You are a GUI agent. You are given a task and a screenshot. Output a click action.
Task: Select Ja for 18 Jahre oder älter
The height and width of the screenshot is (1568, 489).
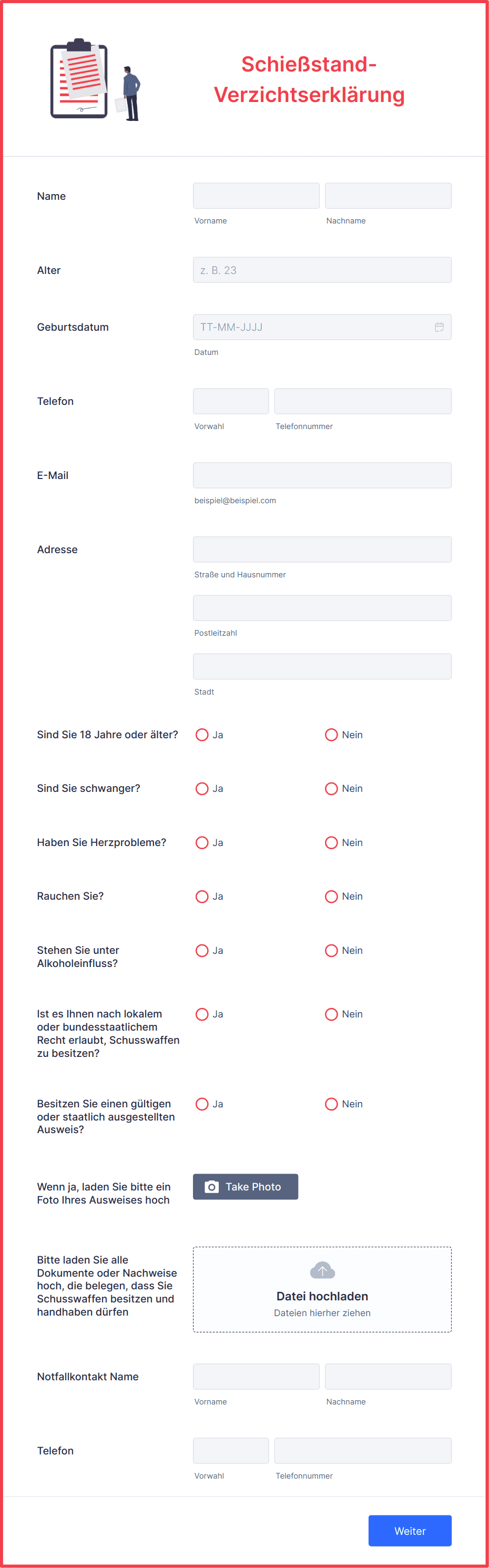click(x=202, y=735)
